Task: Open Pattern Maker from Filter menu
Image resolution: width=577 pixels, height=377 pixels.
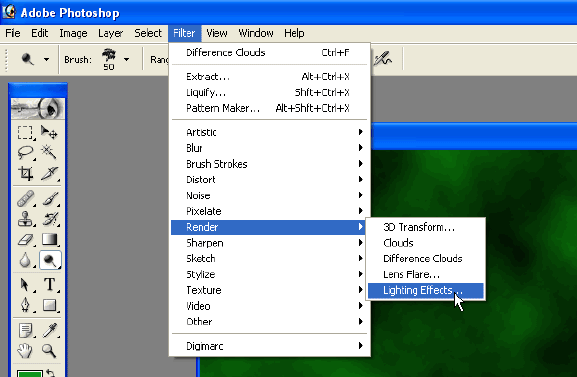Action: pos(269,108)
